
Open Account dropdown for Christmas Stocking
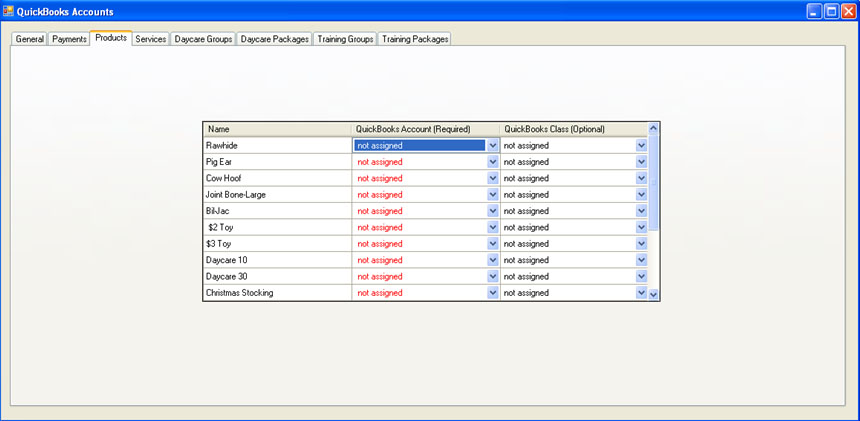click(x=493, y=293)
